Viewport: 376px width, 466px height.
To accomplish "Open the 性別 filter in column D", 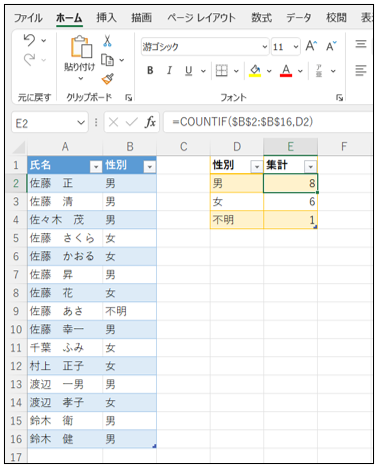I will coord(257,166).
